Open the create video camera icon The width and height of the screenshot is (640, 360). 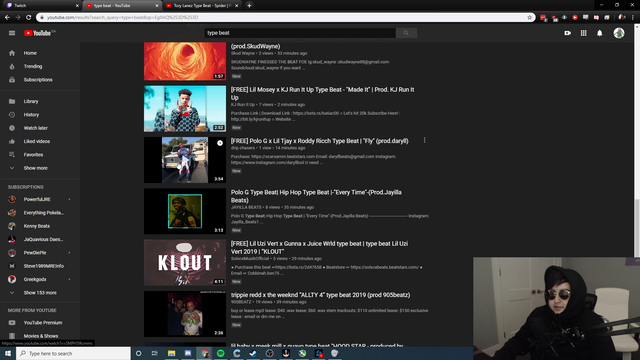pyautogui.click(x=567, y=33)
